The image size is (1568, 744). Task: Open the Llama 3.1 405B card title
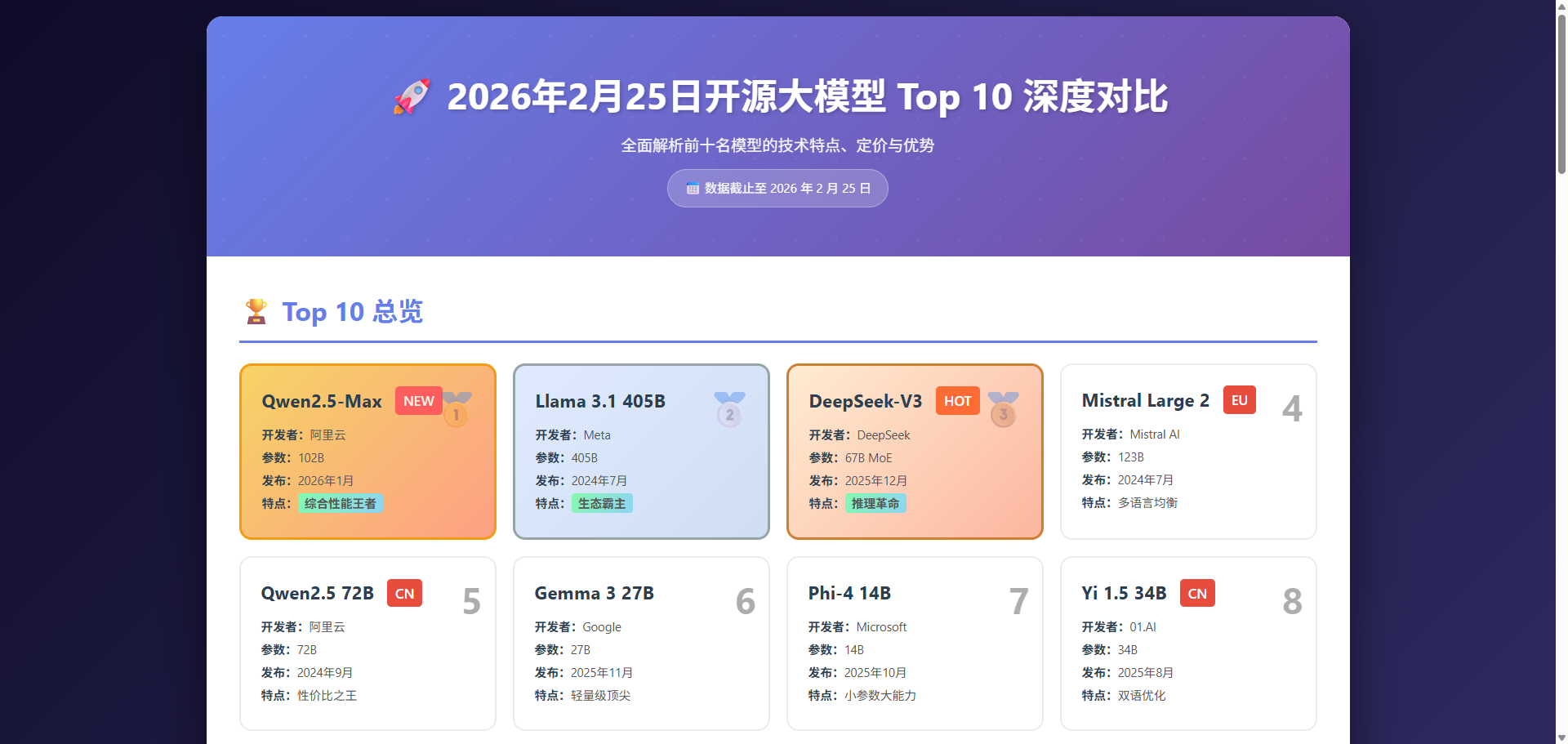tap(600, 401)
